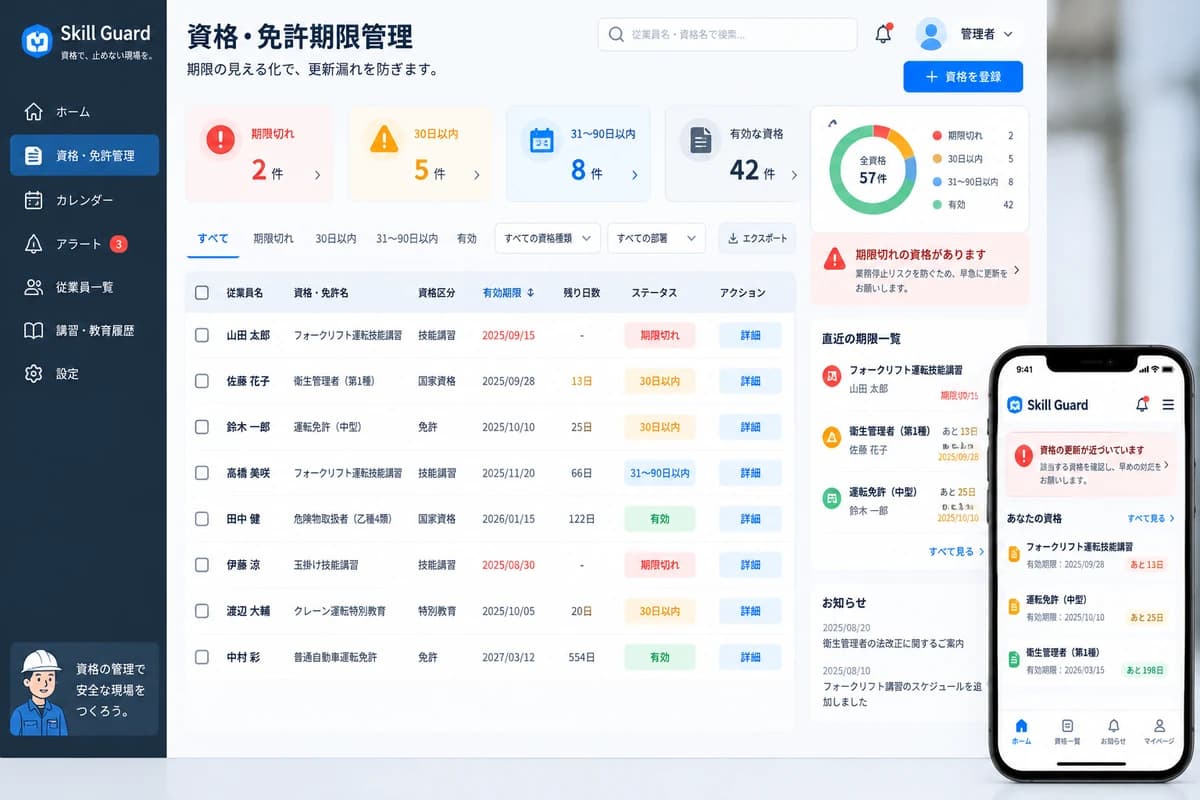The image size is (1200, 800).
Task: Tap the phone's hamburger menu icon
Action: pyautogui.click(x=1167, y=405)
